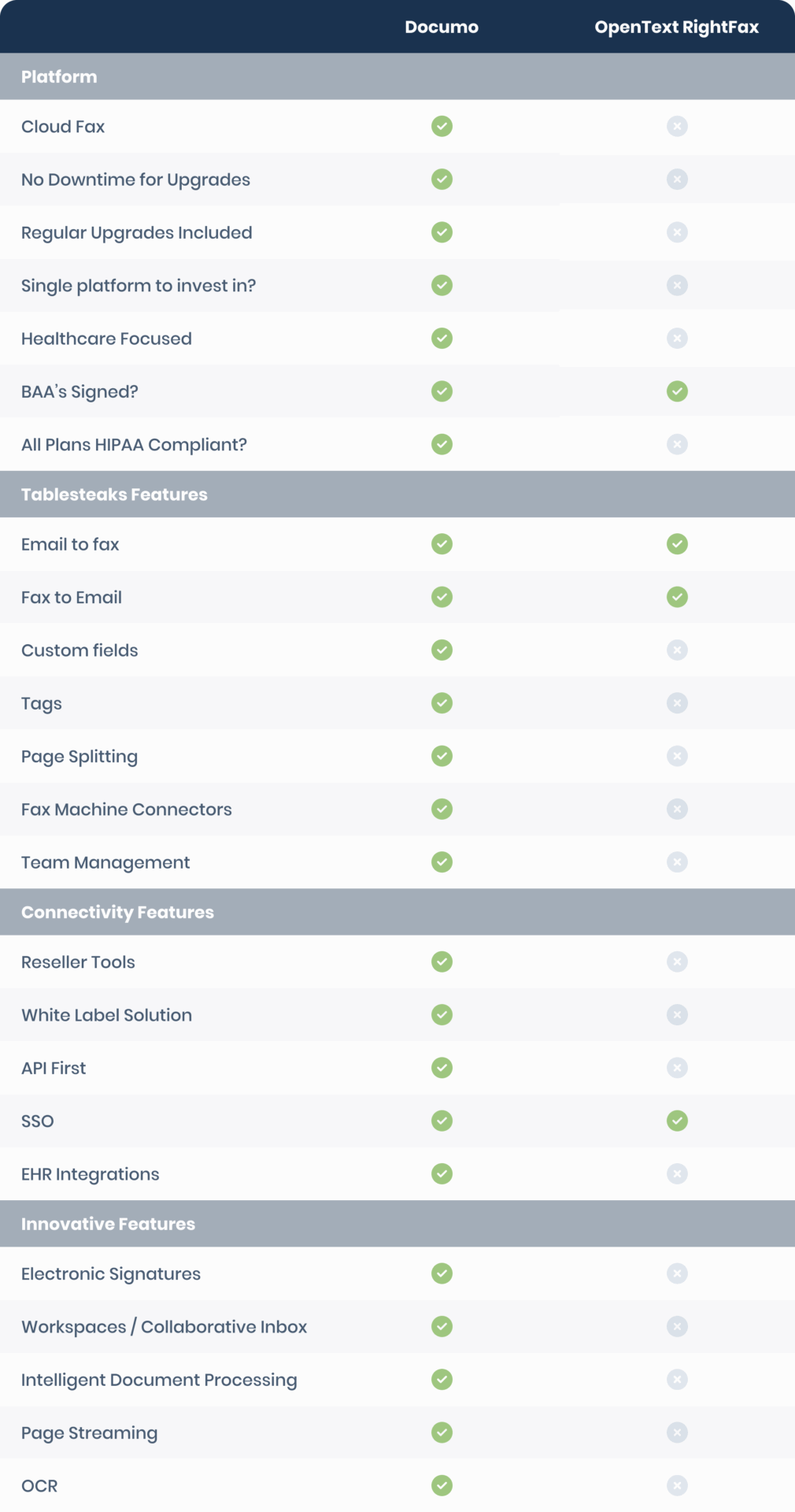Click RightFax's gray X for OCR
Image resolution: width=795 pixels, height=1512 pixels.
coord(677,1486)
